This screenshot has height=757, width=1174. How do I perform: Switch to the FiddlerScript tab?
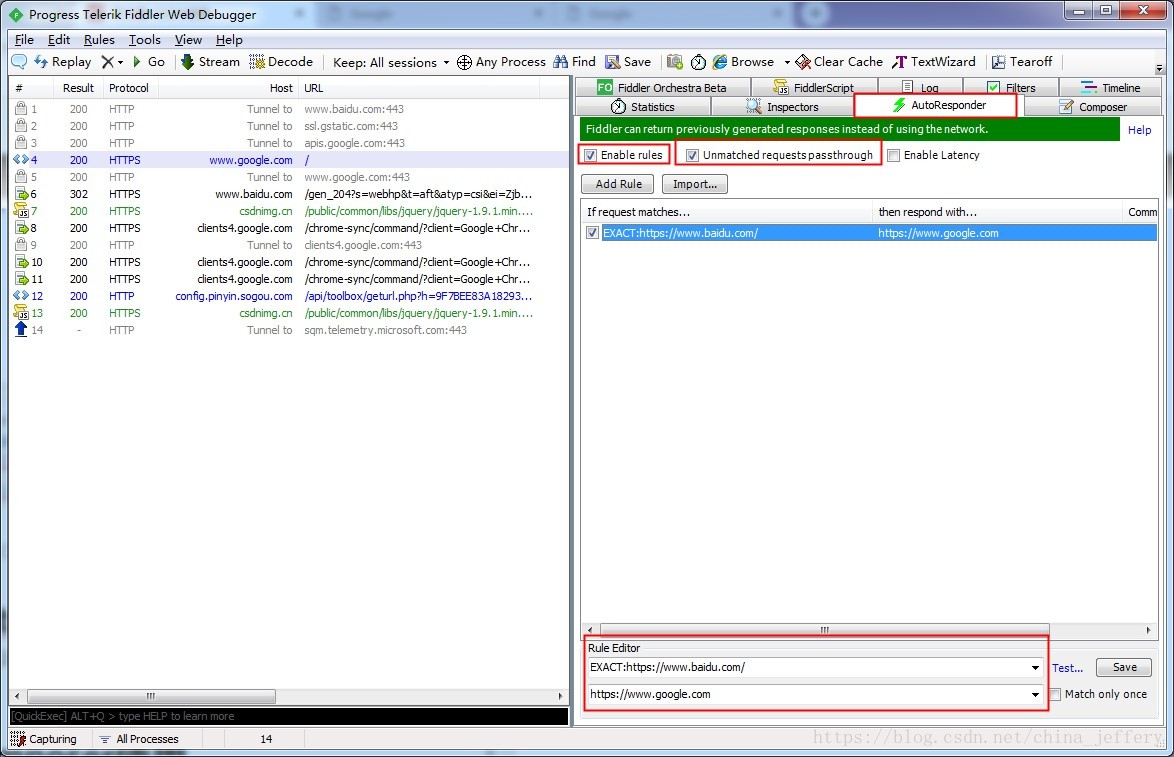pos(814,88)
